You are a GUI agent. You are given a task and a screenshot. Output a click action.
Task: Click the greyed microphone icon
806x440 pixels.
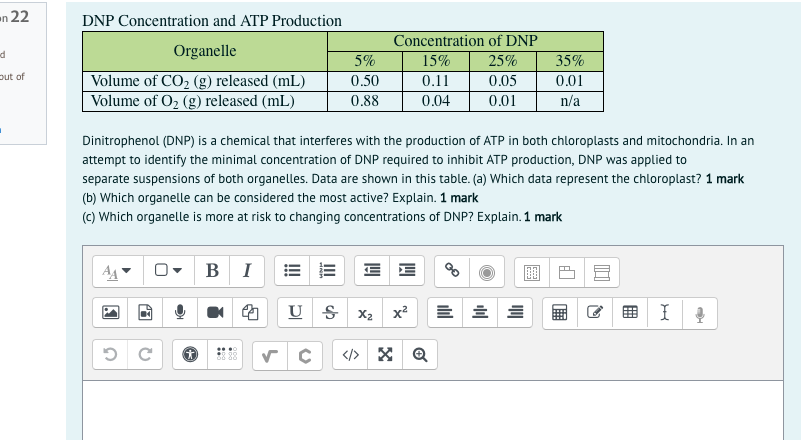(700, 314)
